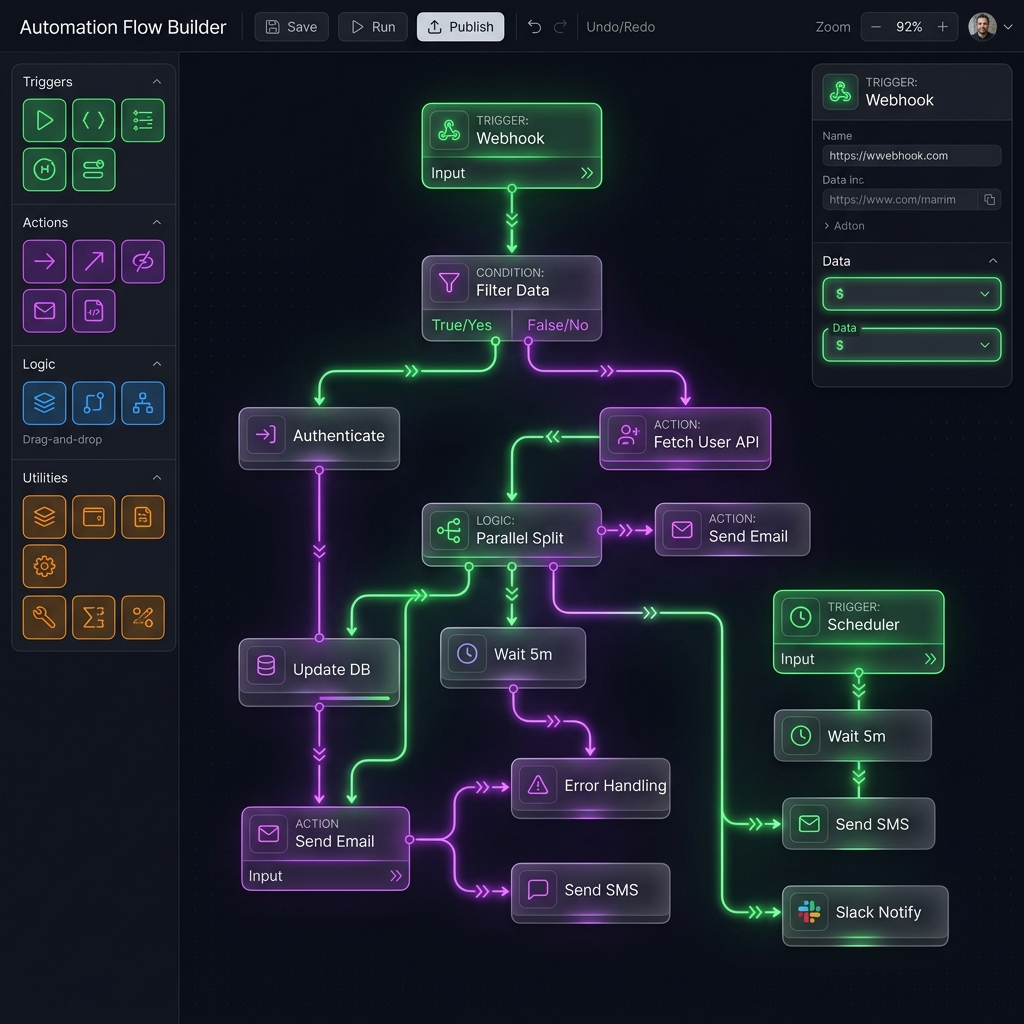Click the Slack icon on Slack Notify node
1024x1024 pixels.
pos(808,912)
